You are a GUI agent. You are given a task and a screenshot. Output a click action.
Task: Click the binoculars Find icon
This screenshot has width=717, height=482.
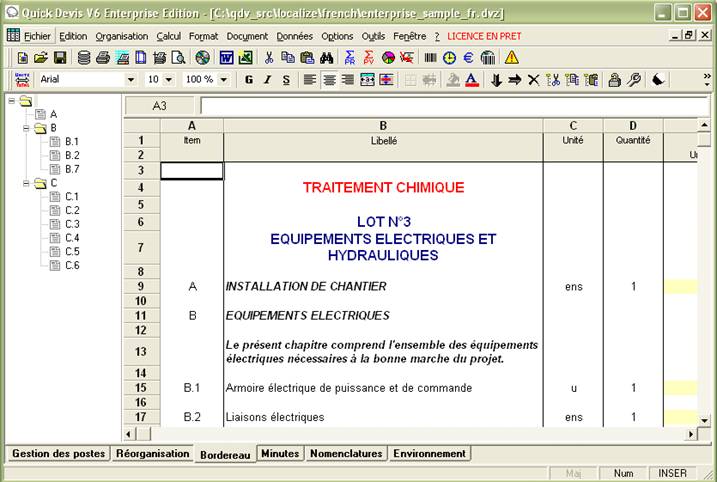pos(328,58)
